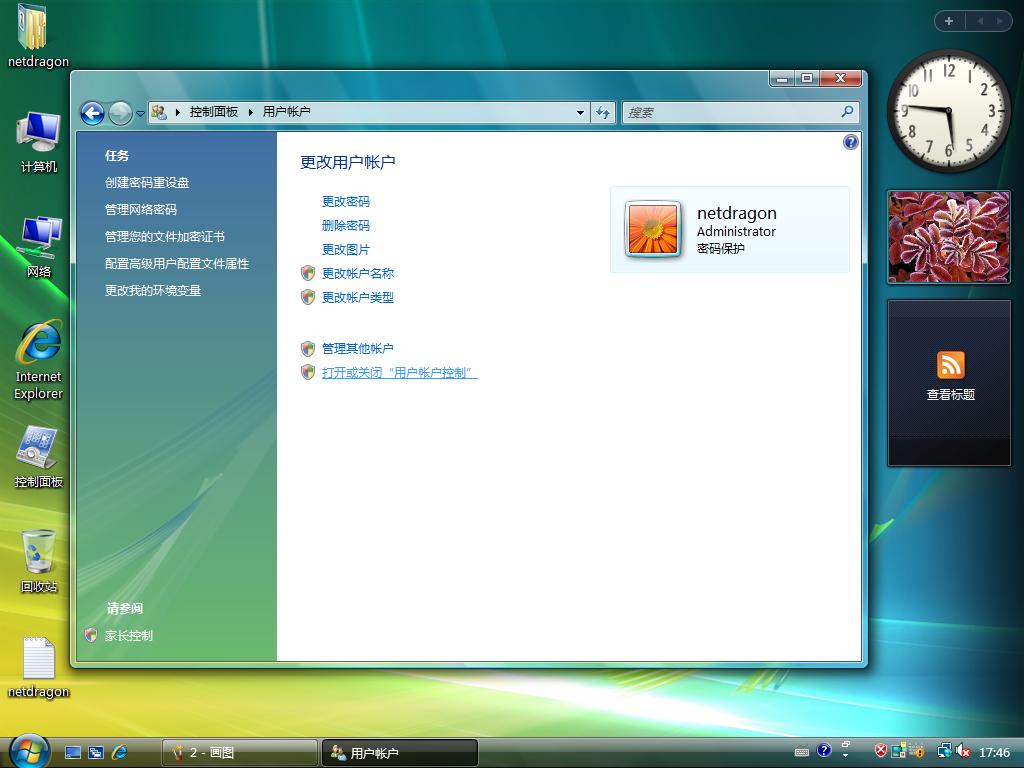Click the slideshow flower photo gadget
The image size is (1024, 768).
click(949, 238)
